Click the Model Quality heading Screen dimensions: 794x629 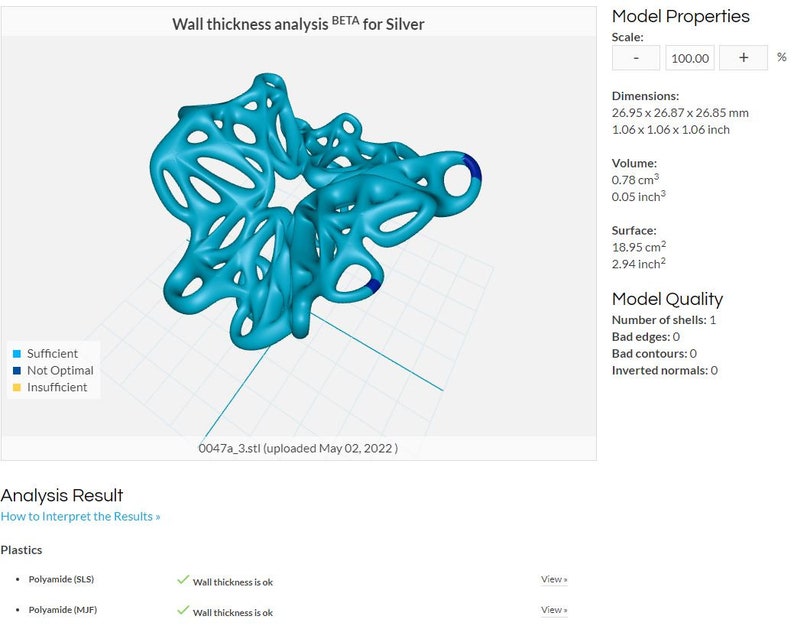coord(667,299)
